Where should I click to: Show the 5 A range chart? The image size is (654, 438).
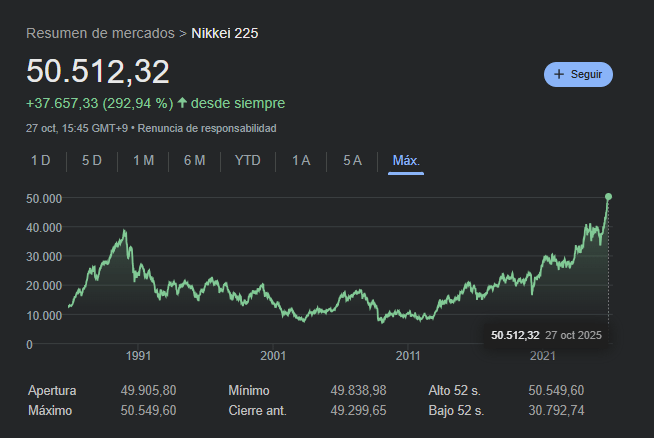click(352, 160)
